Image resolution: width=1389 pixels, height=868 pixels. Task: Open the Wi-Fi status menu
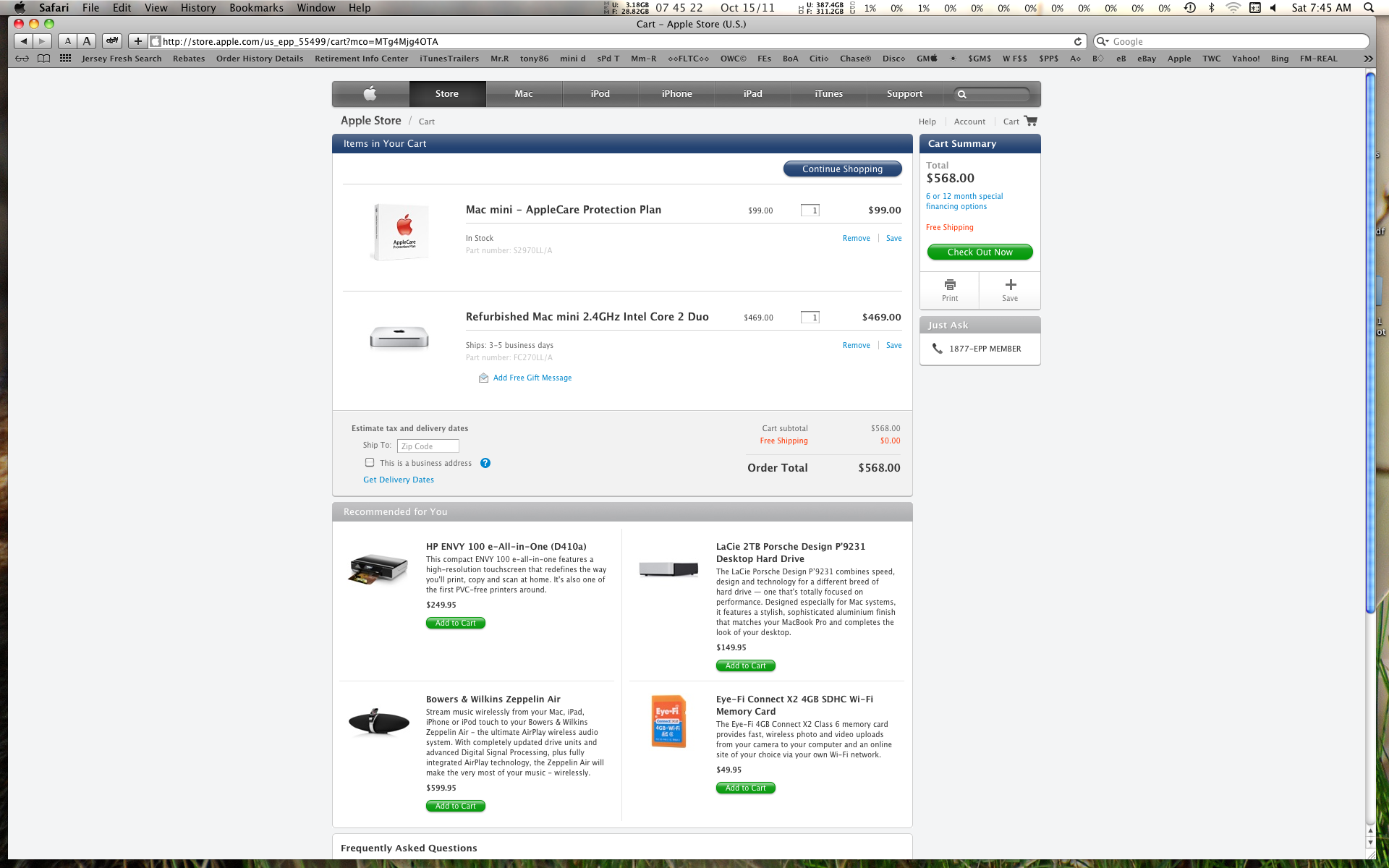click(1233, 8)
